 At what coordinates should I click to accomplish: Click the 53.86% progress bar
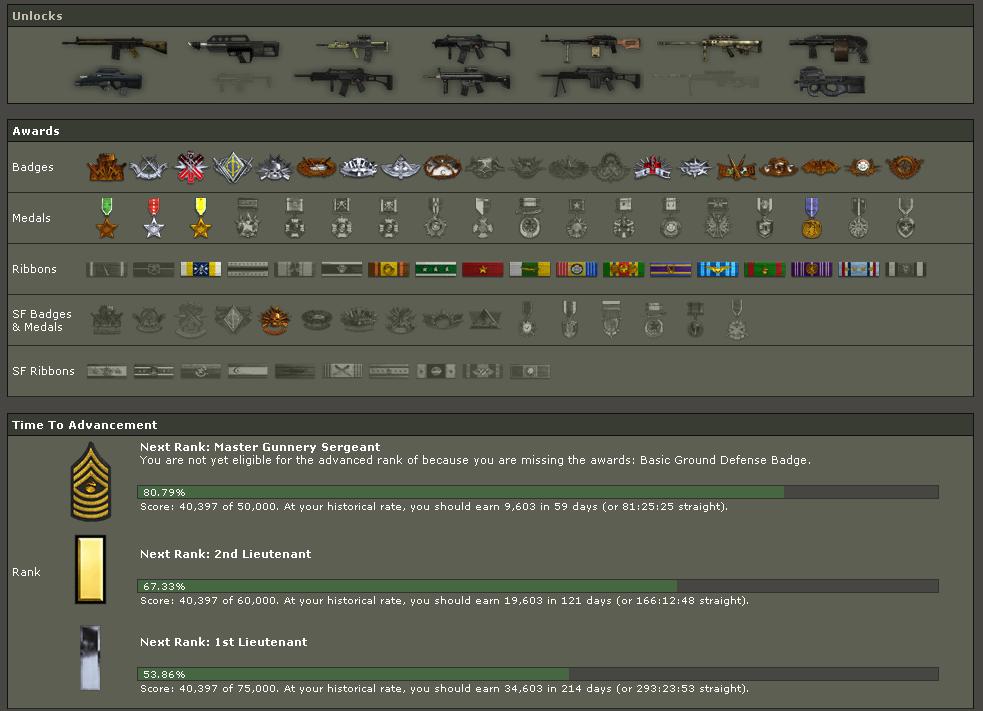click(538, 674)
